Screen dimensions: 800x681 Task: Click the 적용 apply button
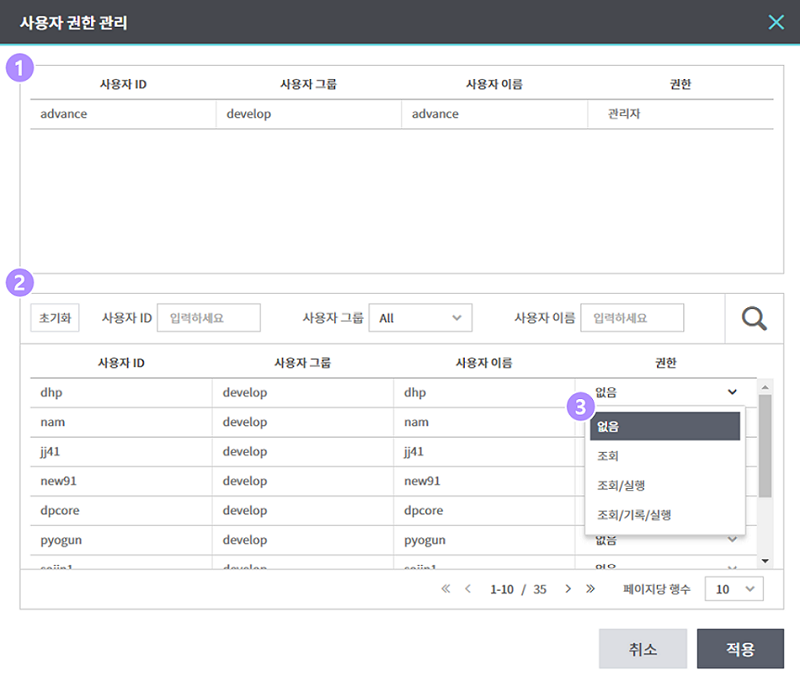(x=740, y=649)
